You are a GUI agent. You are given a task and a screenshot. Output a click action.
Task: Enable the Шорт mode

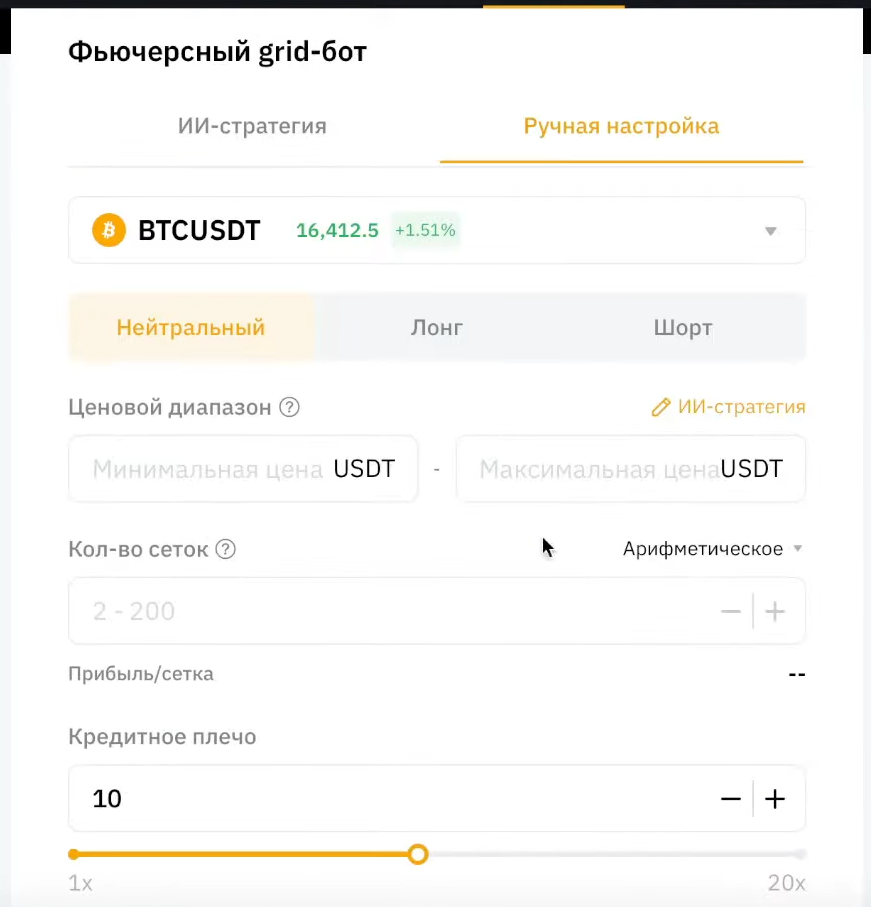[683, 327]
